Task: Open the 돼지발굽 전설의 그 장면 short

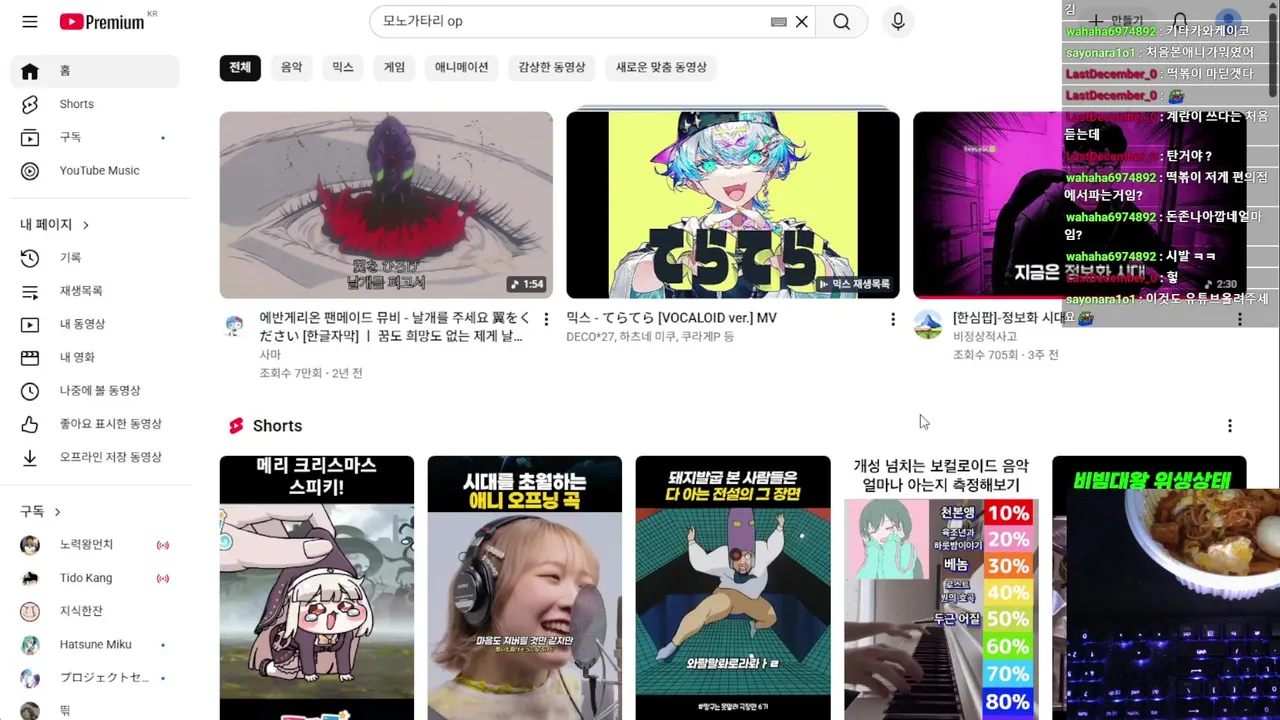Action: [733, 588]
